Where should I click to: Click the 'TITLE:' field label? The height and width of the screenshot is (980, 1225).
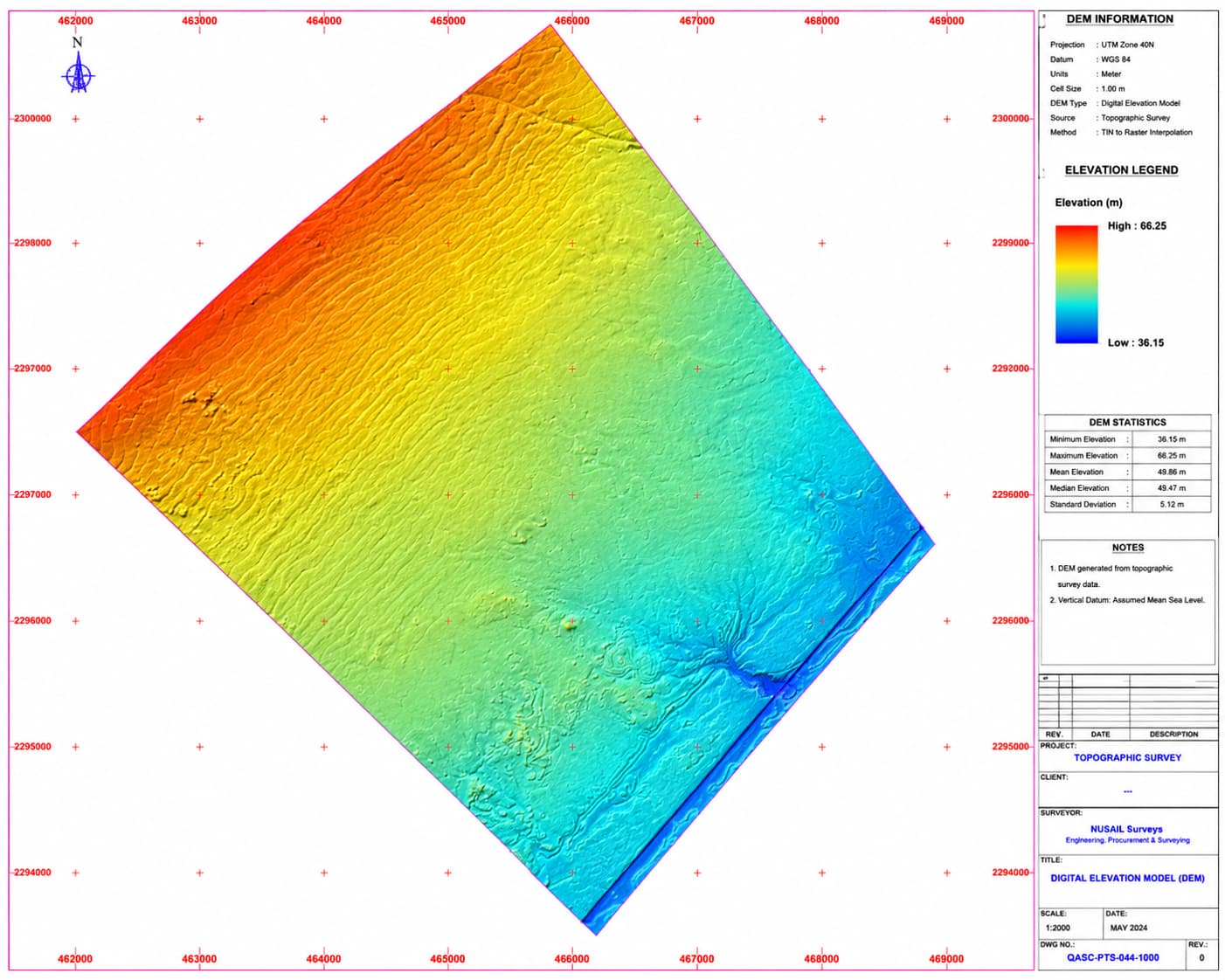1051,860
